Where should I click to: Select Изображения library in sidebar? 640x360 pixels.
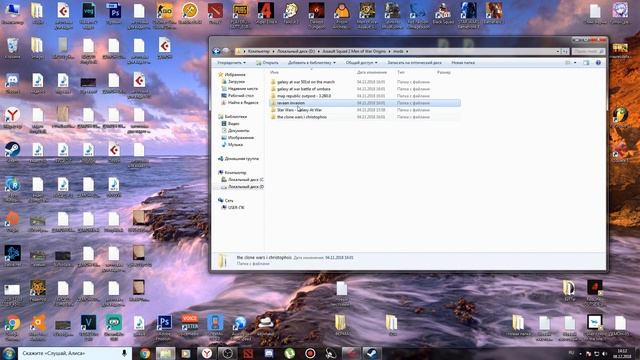[241, 138]
